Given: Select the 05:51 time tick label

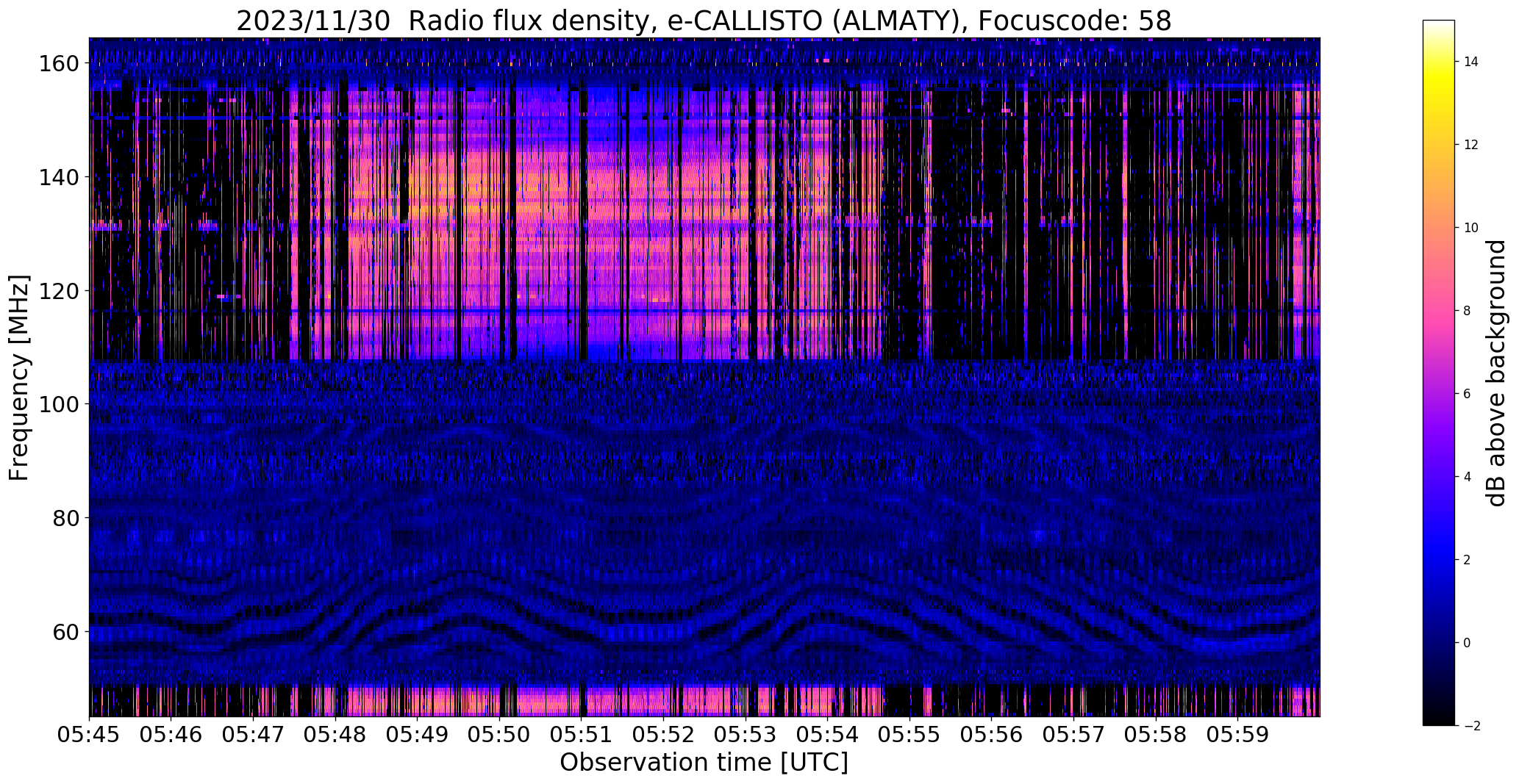Looking at the screenshot, I should click(x=582, y=735).
